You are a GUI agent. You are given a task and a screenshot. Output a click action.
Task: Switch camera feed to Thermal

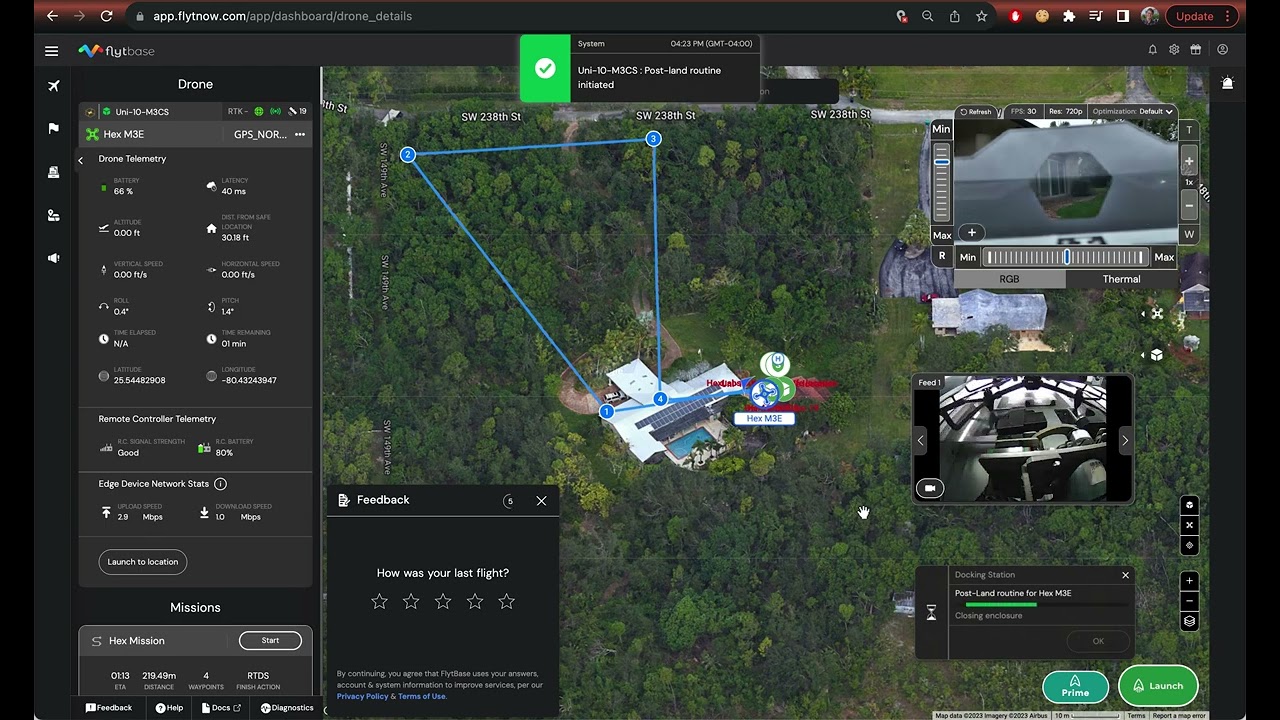pos(1121,279)
